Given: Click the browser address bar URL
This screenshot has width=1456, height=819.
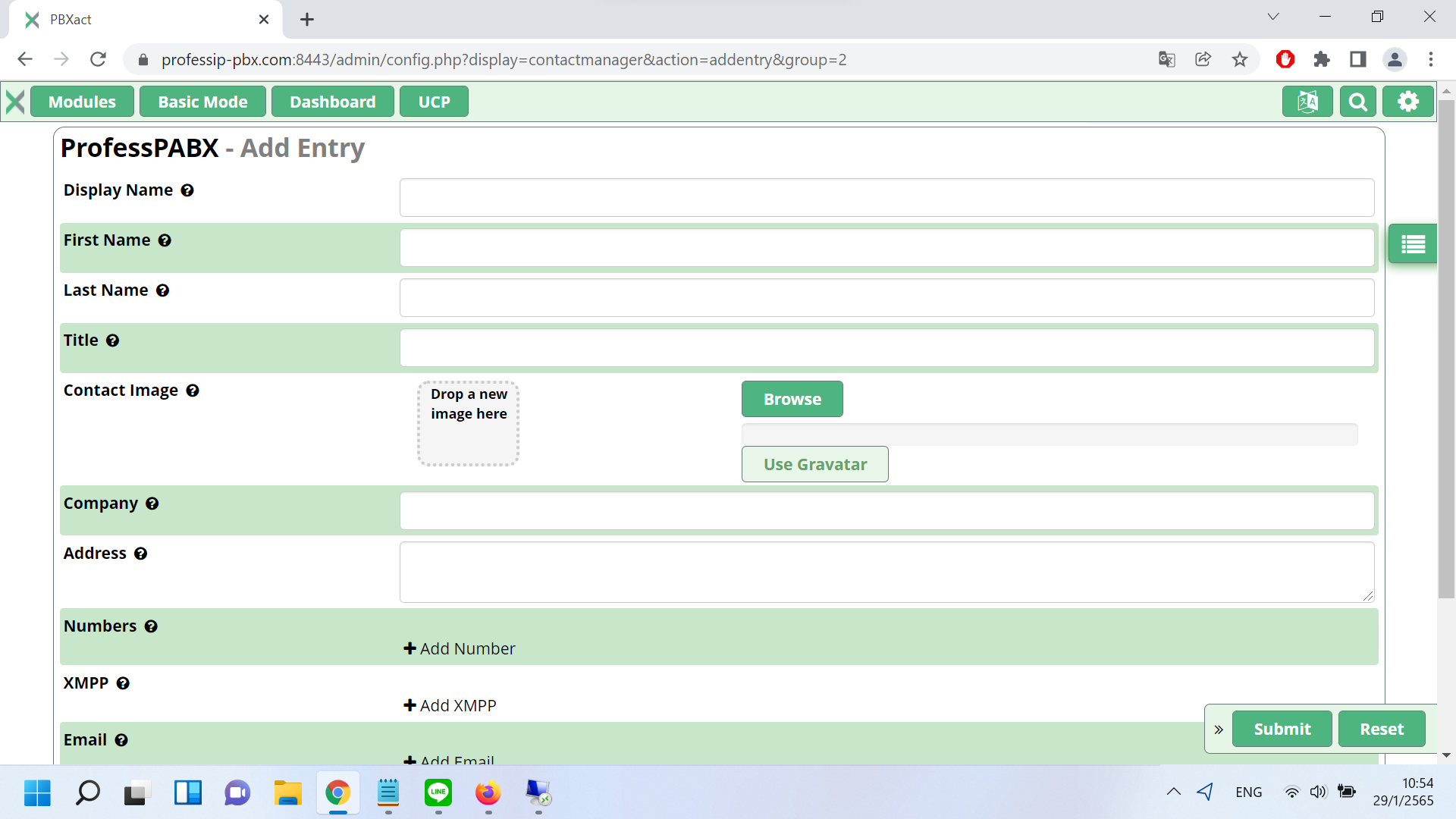Looking at the screenshot, I should 504,60.
